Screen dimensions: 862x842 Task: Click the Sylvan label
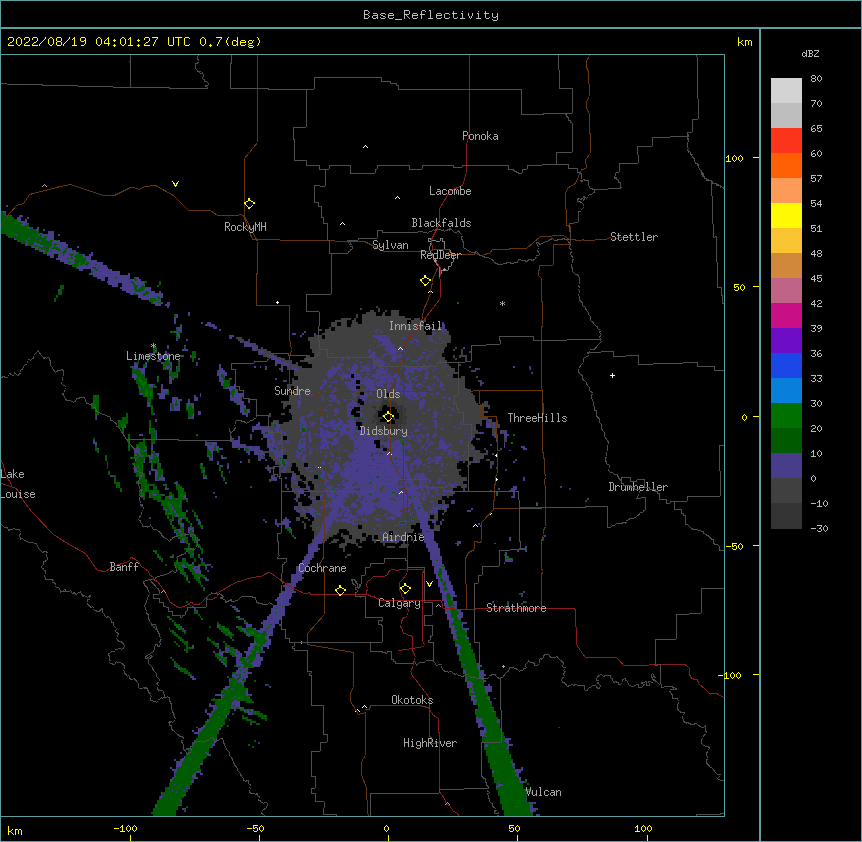point(390,245)
